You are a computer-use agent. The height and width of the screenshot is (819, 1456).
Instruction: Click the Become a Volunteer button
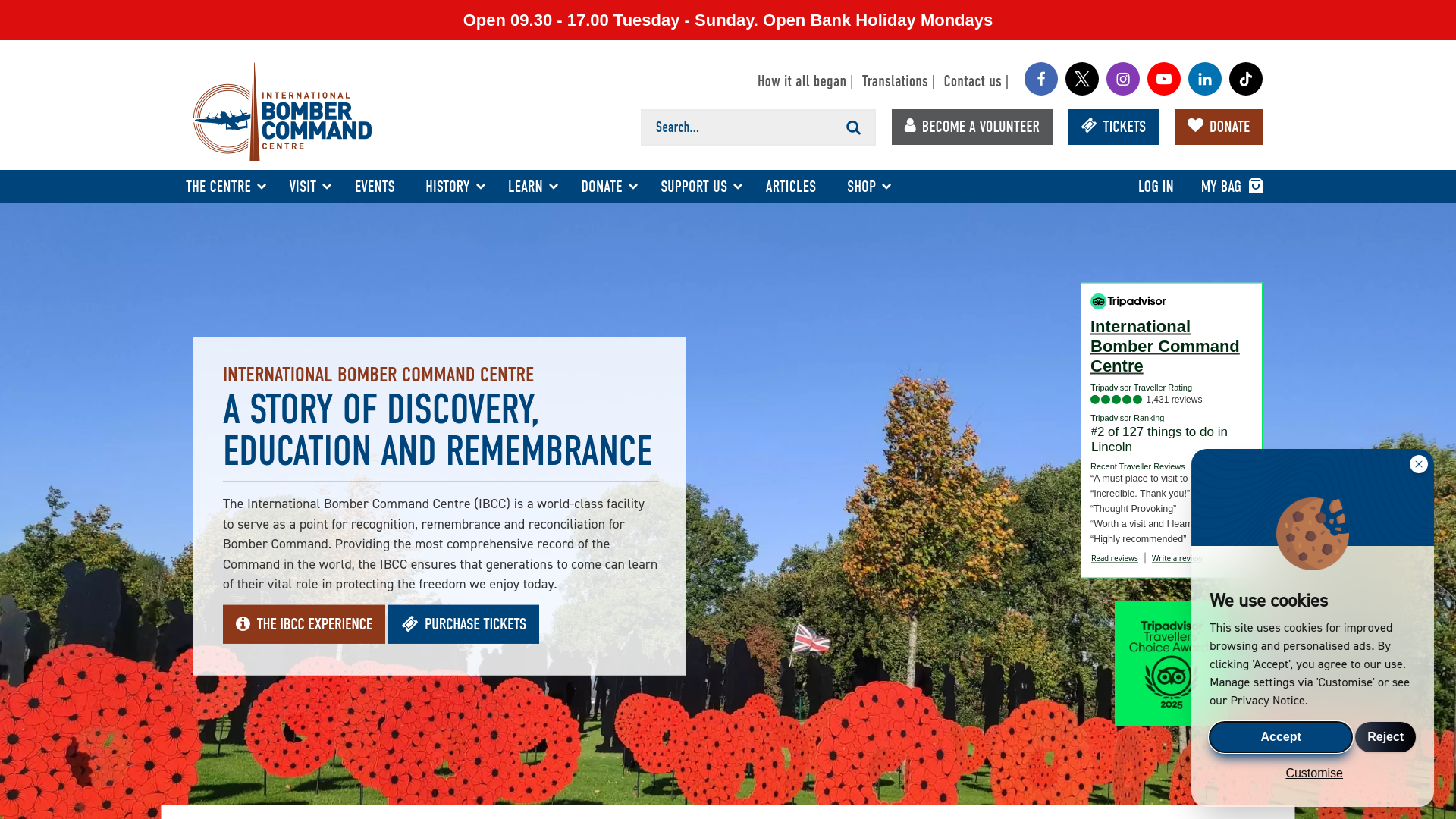[971, 127]
